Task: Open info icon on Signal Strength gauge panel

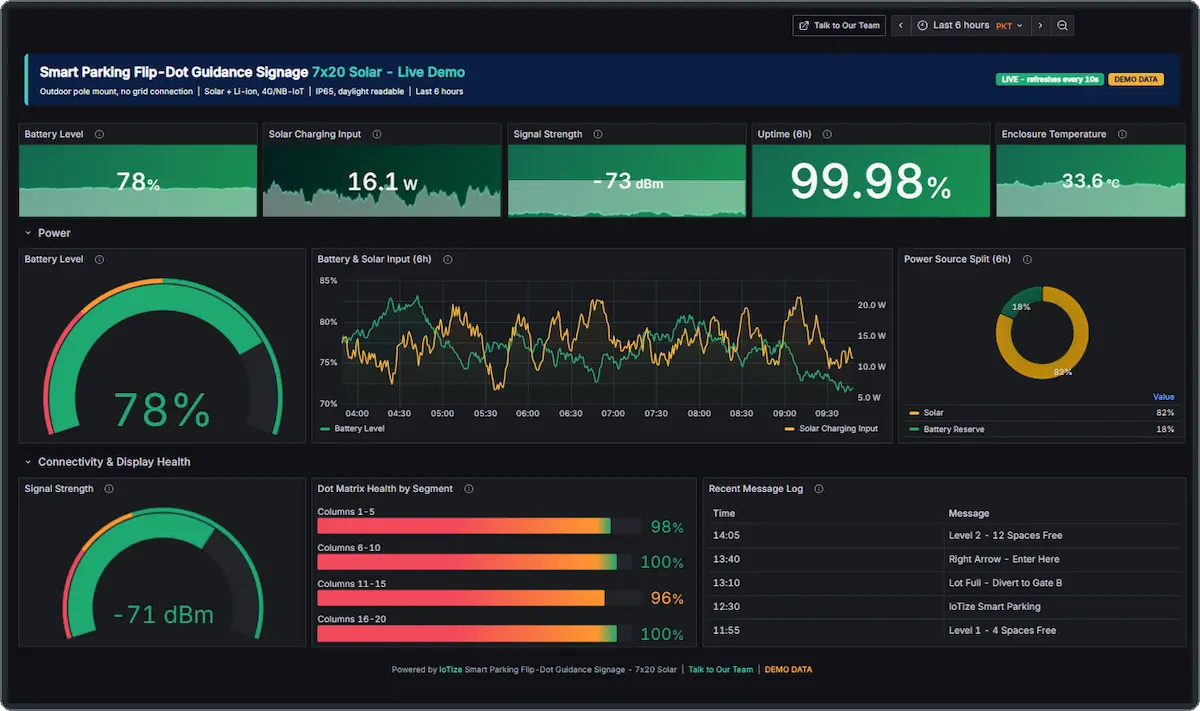Action: pyautogui.click(x=109, y=489)
